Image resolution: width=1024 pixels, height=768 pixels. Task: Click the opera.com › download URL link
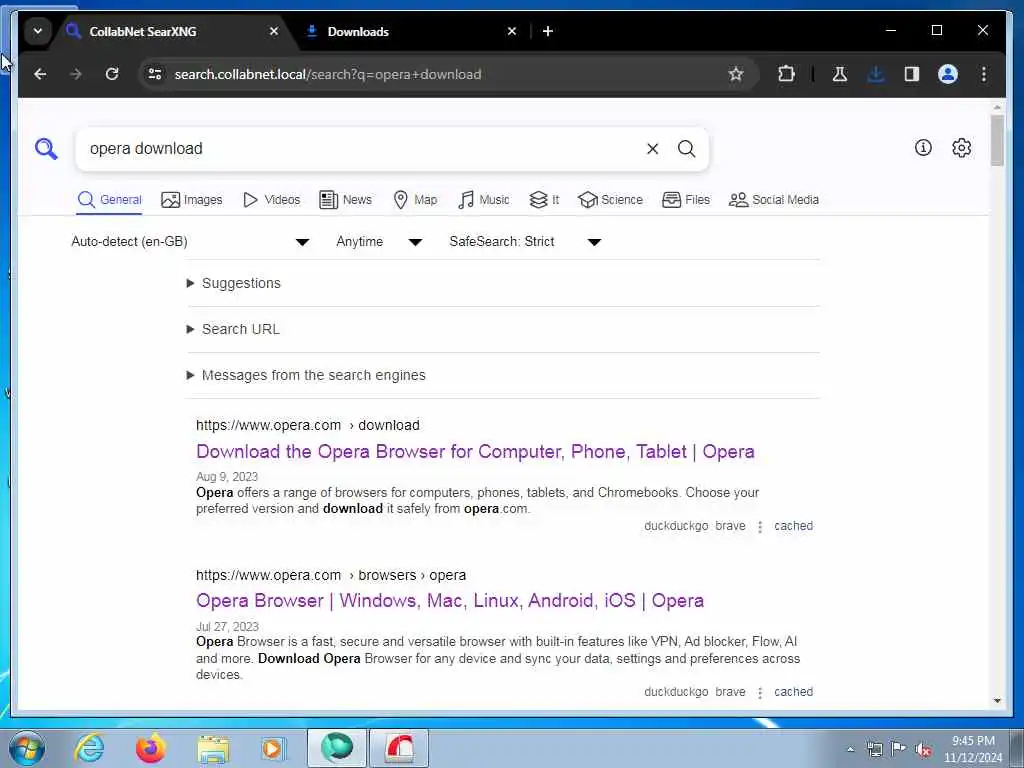pos(308,425)
